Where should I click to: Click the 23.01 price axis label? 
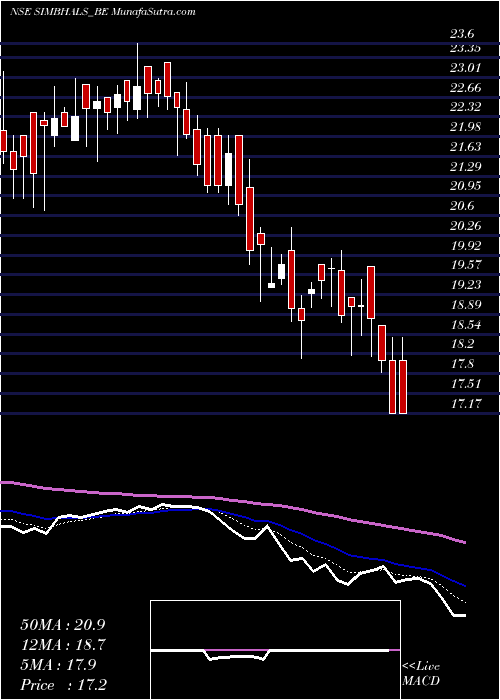(x=466, y=68)
